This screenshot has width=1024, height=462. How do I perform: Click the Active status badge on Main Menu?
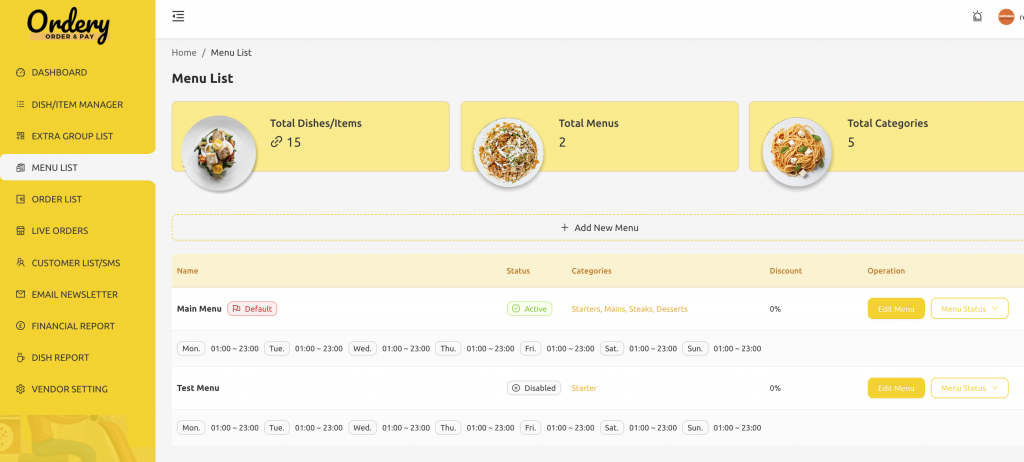point(529,309)
